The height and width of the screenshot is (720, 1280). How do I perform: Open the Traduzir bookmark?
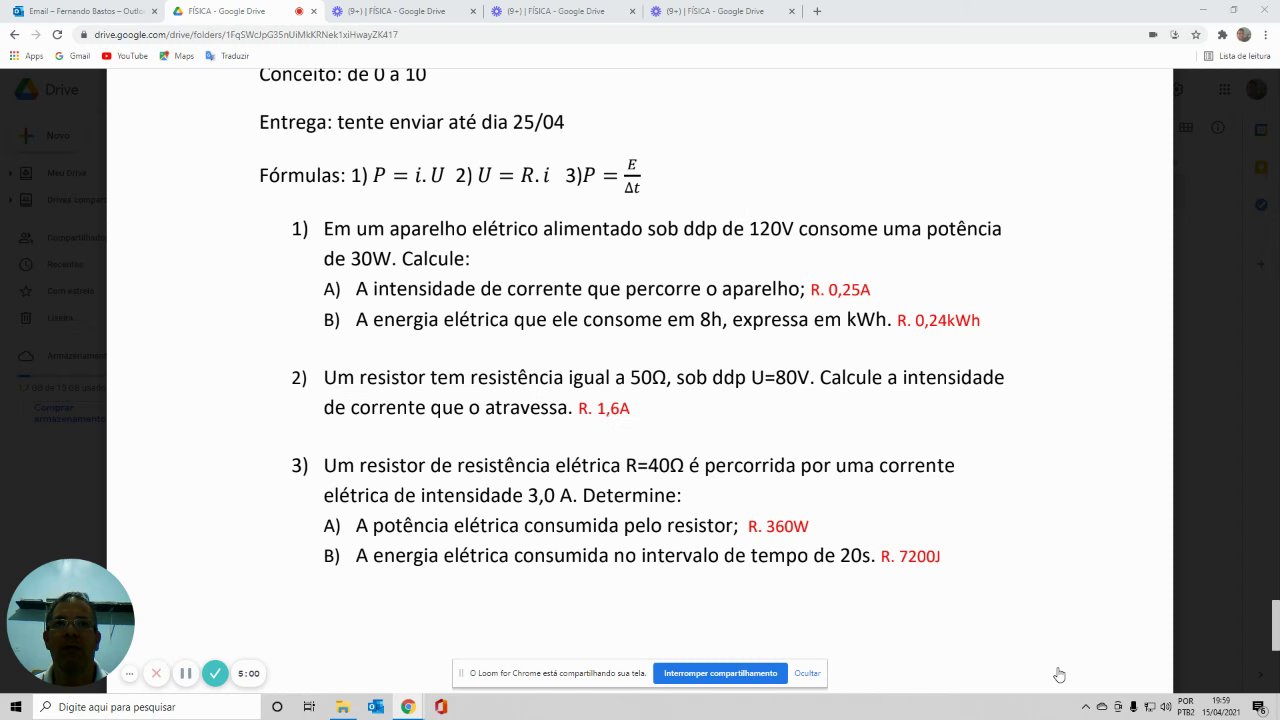pos(227,56)
